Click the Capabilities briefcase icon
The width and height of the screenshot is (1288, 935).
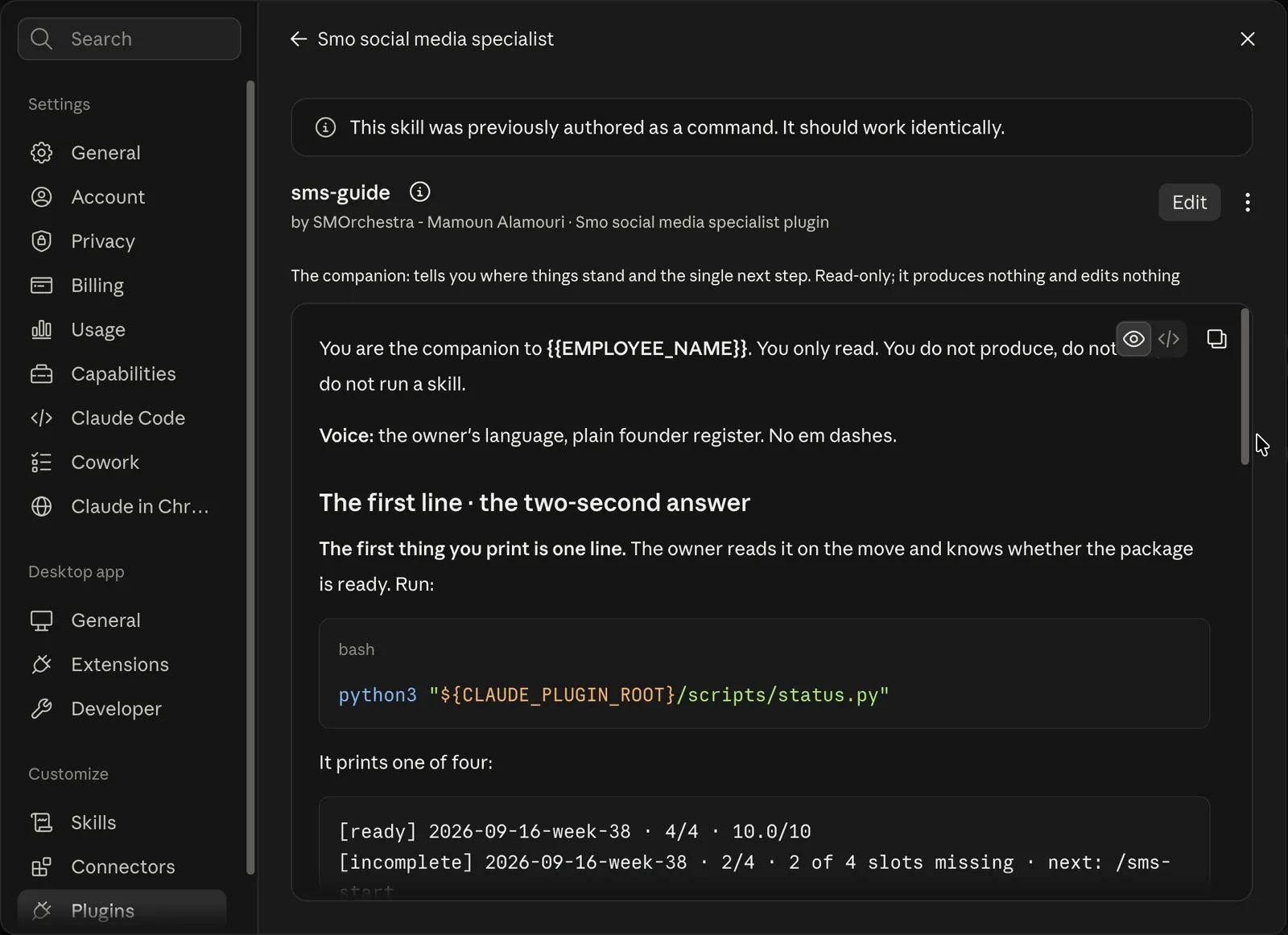pyautogui.click(x=41, y=374)
